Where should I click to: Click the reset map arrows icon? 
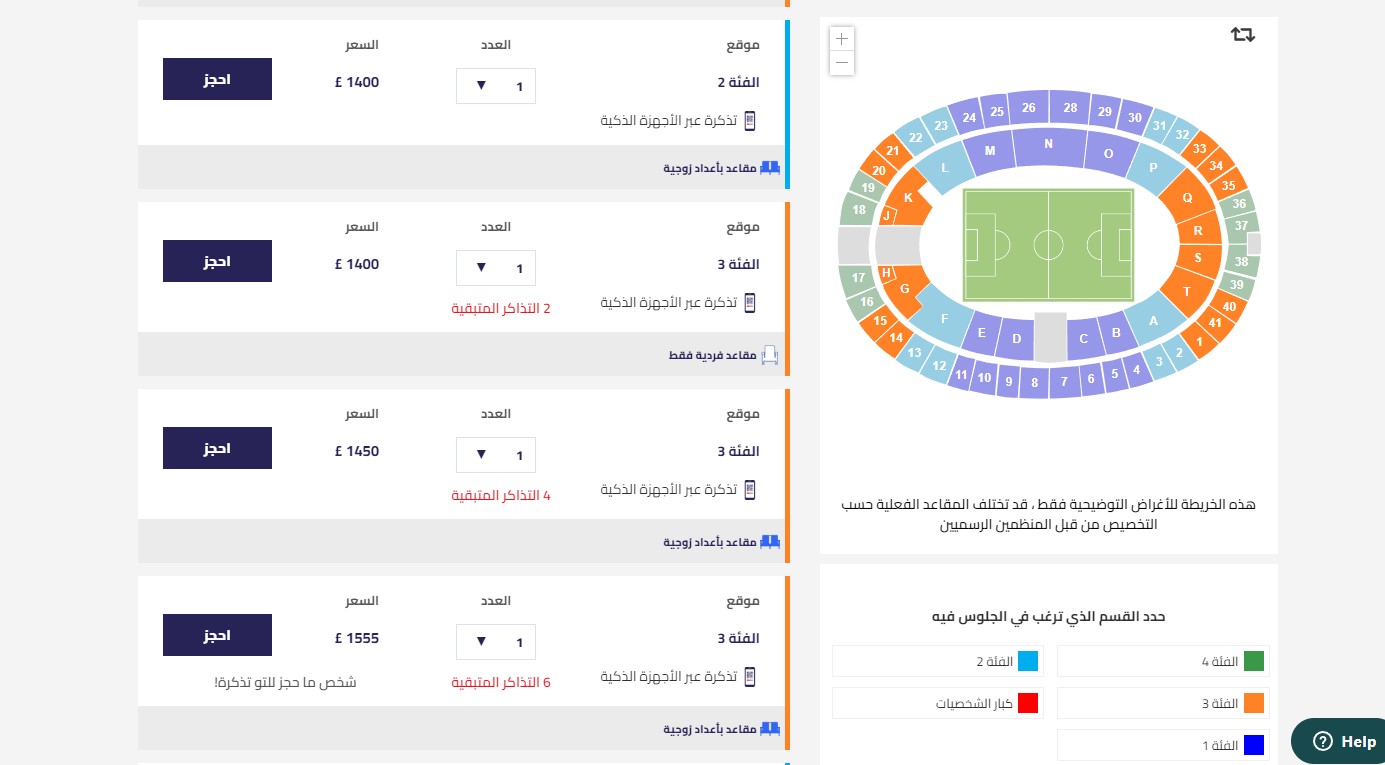coord(1242,35)
